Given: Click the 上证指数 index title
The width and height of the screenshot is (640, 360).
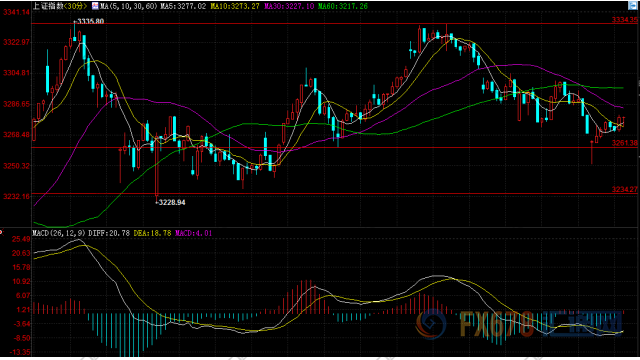Looking at the screenshot, I should 48,6.
